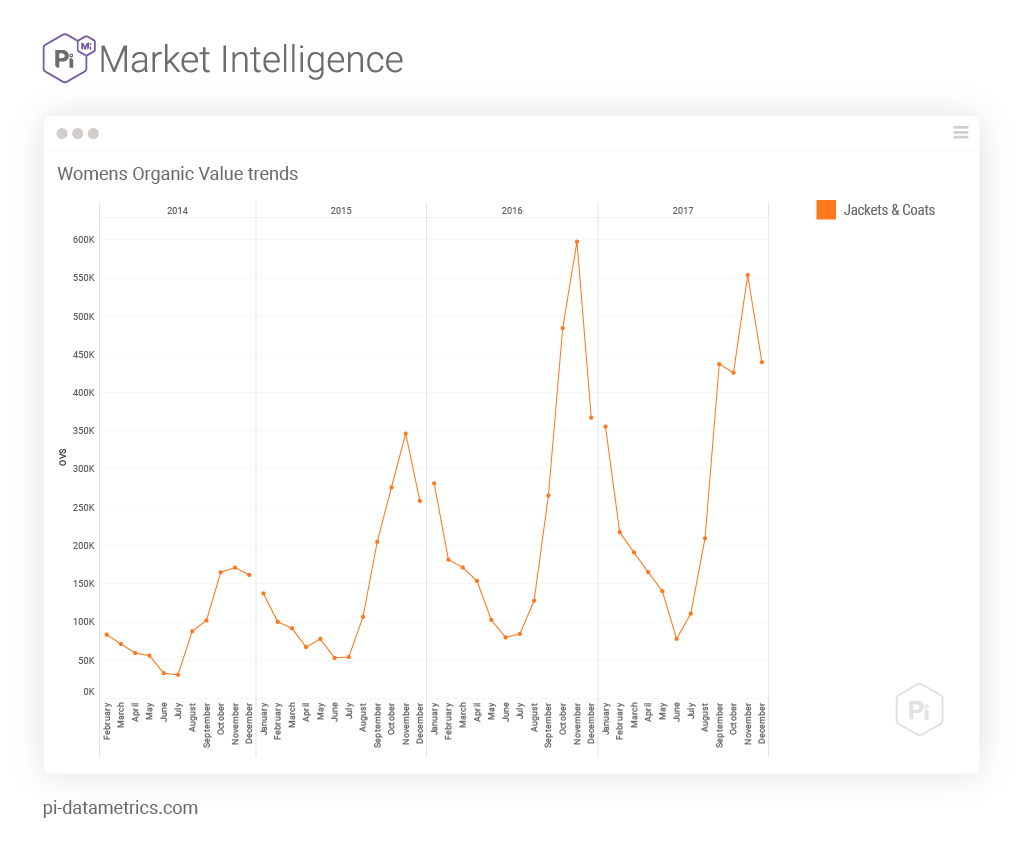Click the November 2015 peak data point

[x=406, y=434]
